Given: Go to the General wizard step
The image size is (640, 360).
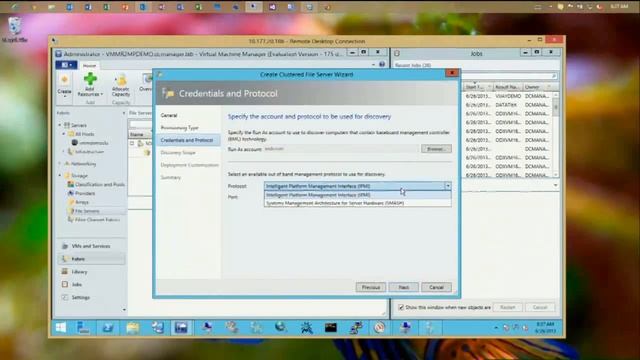Looking at the screenshot, I should click(169, 116).
